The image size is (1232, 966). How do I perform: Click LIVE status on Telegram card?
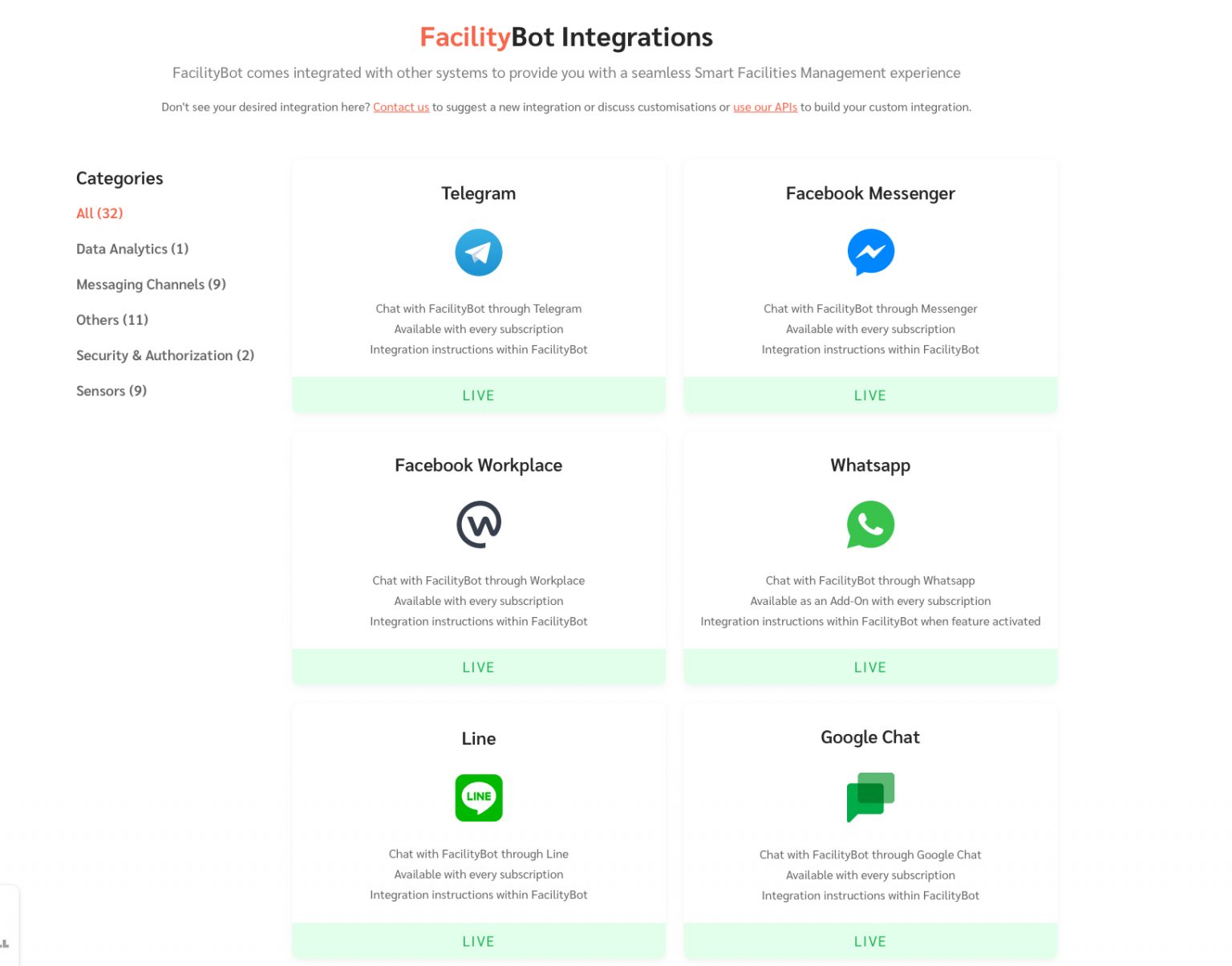479,395
